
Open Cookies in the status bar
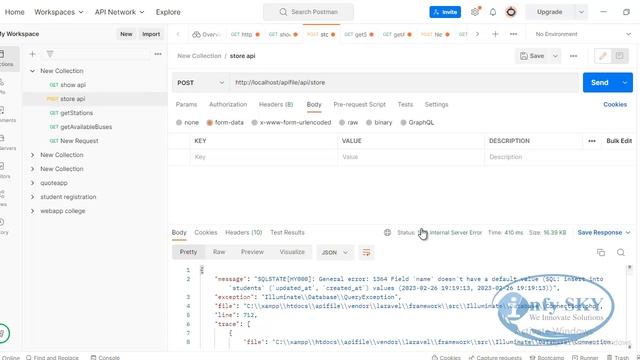pos(446,357)
